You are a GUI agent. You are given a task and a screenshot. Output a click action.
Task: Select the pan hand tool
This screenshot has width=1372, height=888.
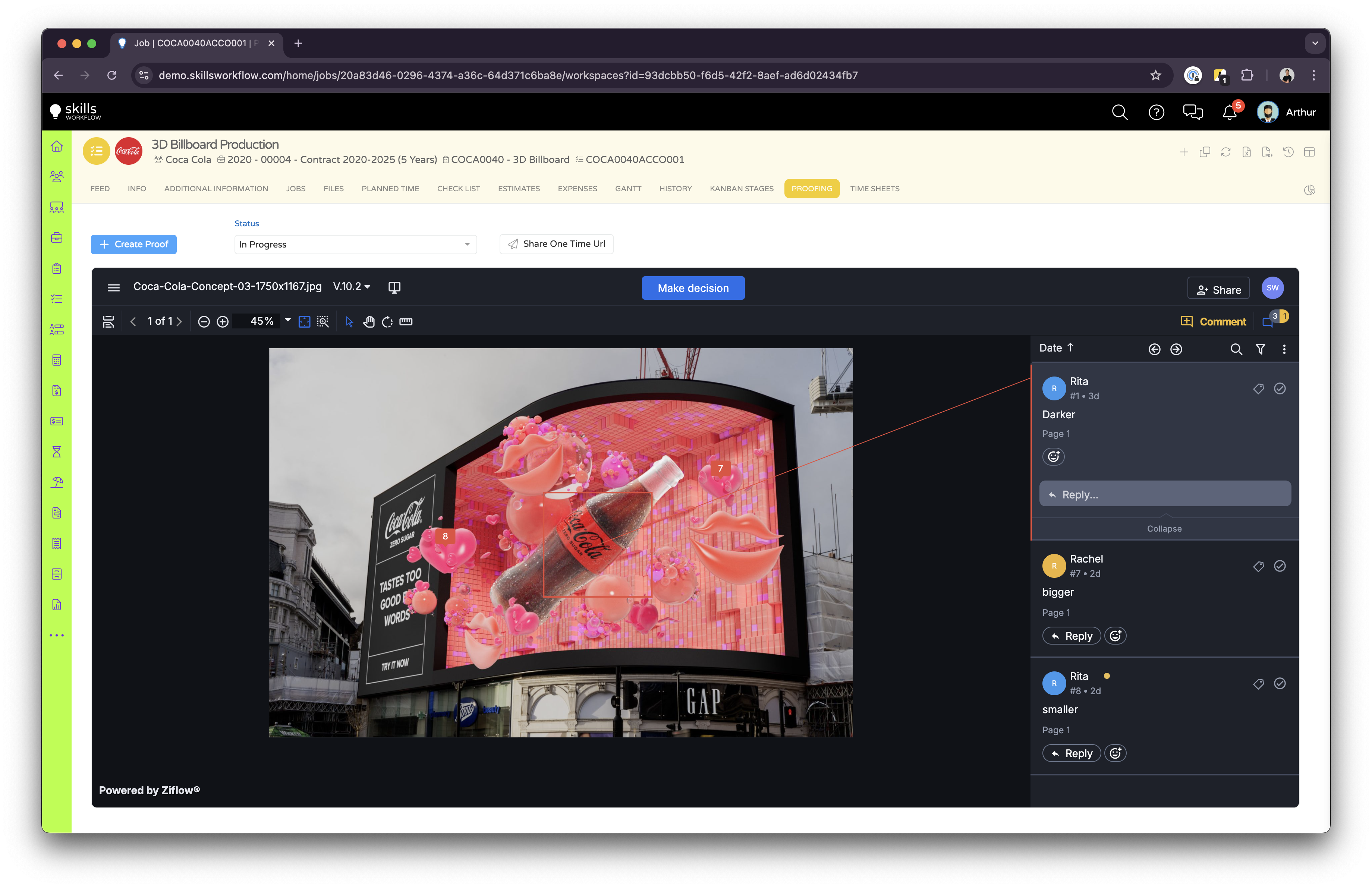tap(368, 322)
